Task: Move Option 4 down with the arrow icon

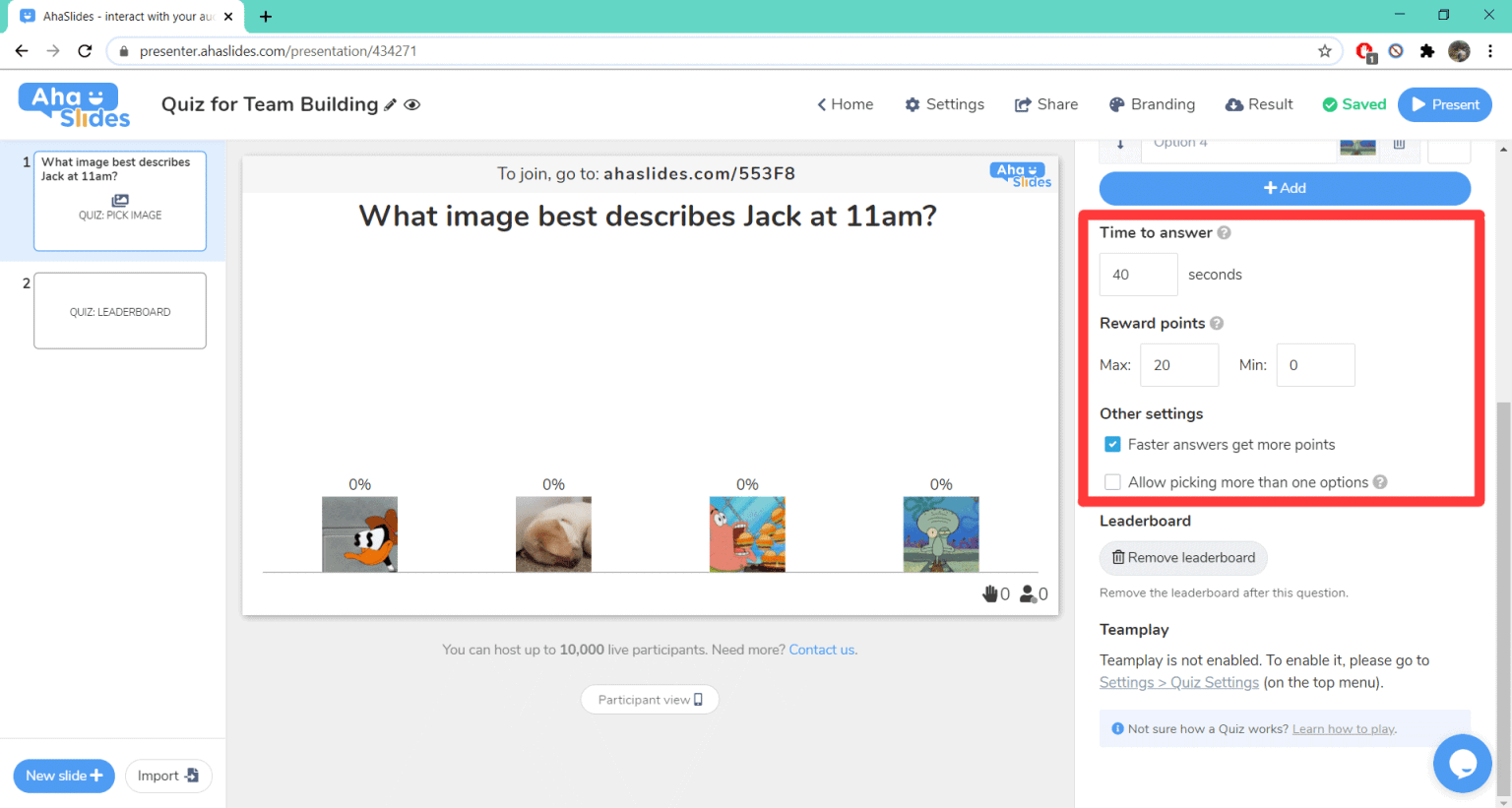Action: (x=1119, y=143)
